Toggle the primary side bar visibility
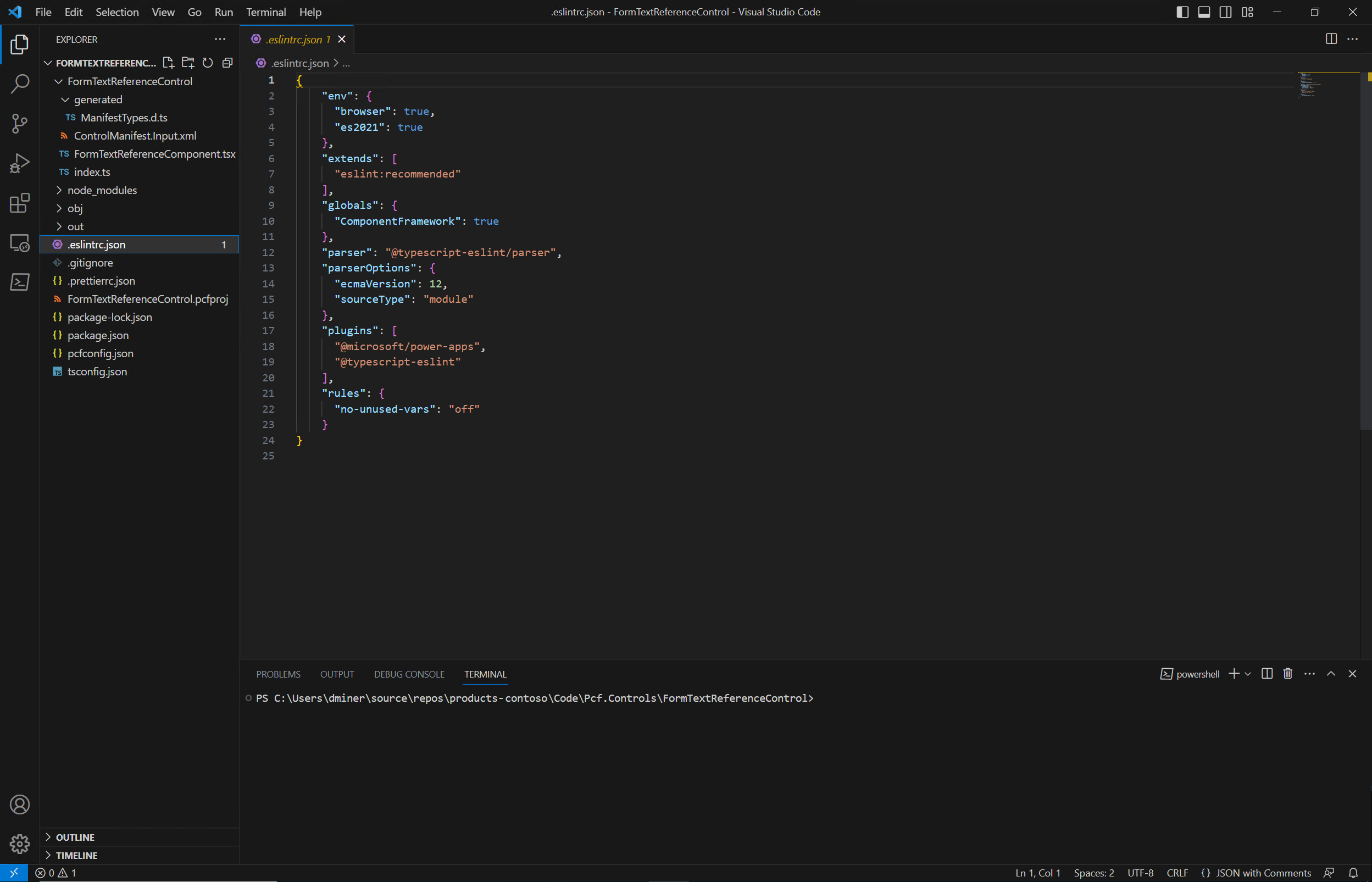The width and height of the screenshot is (1372, 882). pos(1182,12)
